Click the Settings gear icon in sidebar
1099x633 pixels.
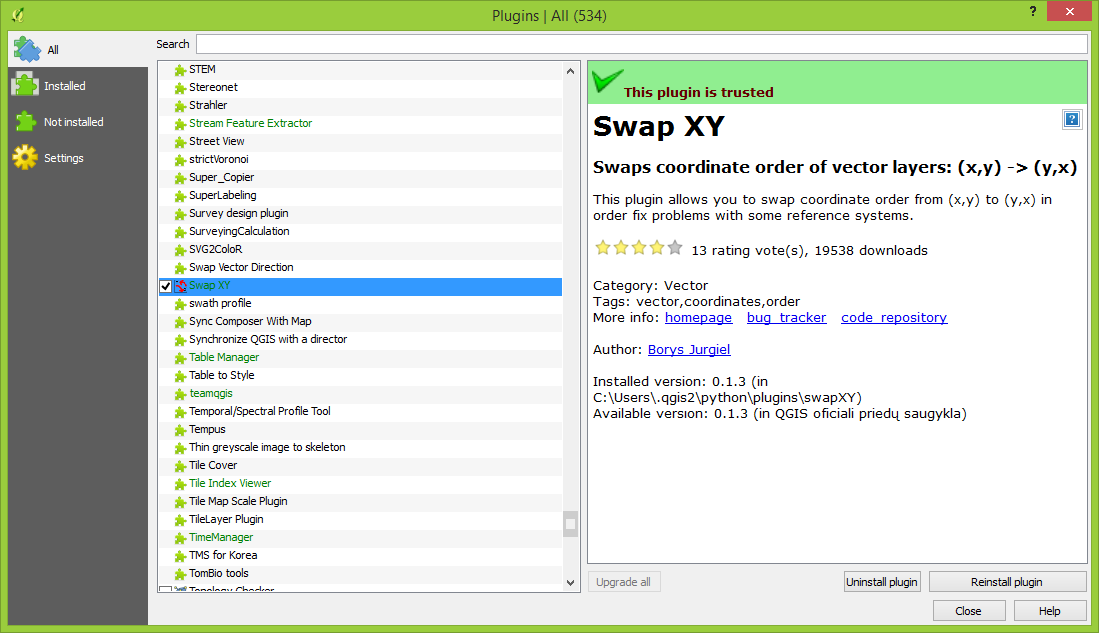pos(25,158)
